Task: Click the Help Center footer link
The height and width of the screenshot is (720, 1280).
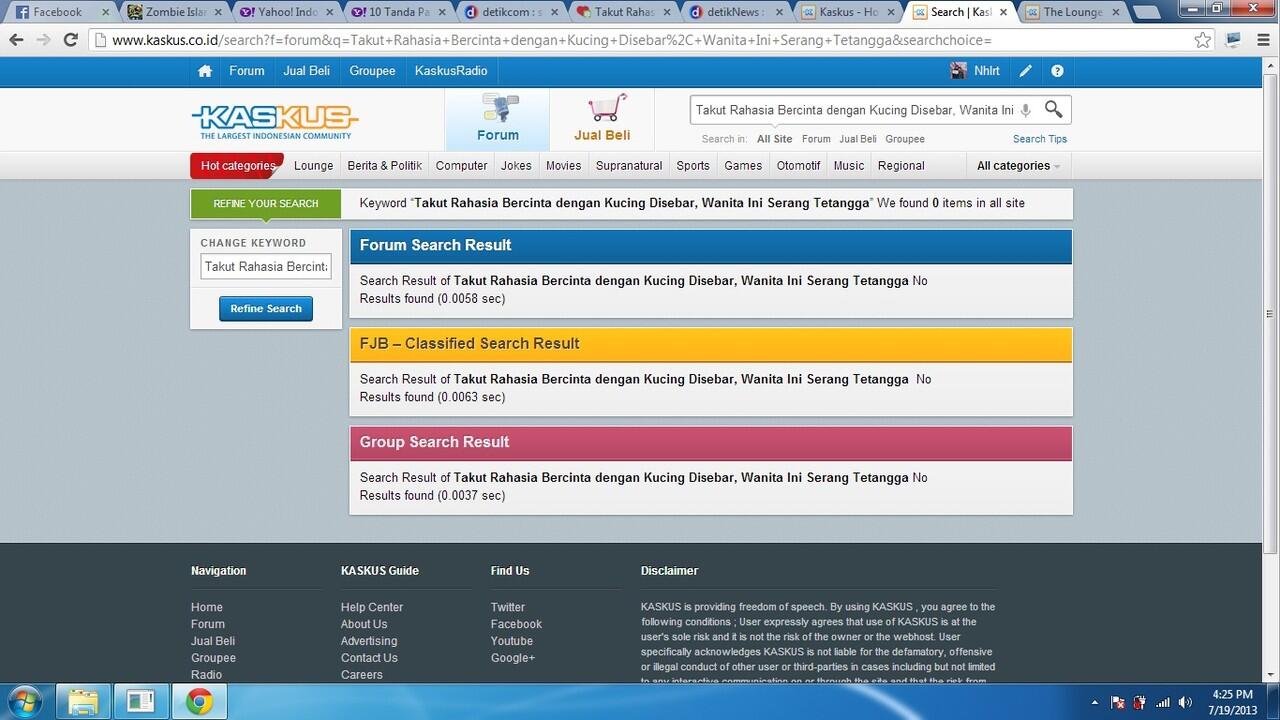Action: click(372, 607)
